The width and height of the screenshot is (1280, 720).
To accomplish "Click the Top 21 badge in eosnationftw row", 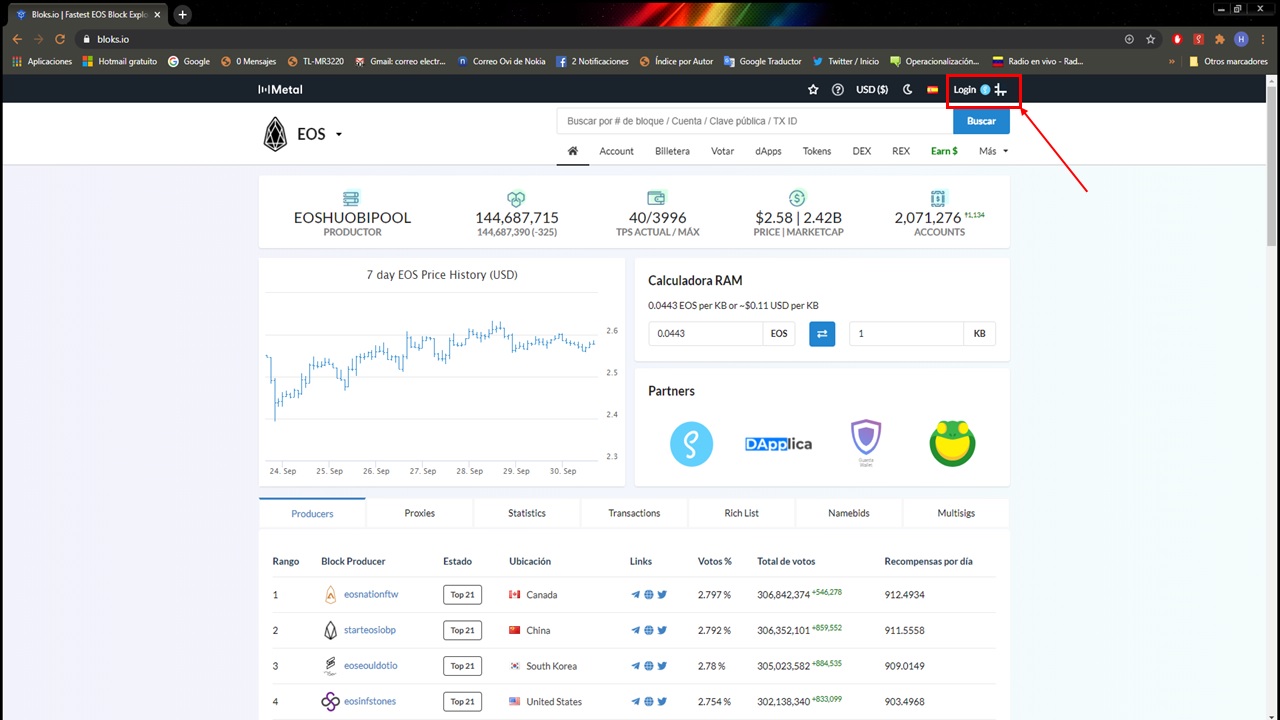I will pos(462,595).
